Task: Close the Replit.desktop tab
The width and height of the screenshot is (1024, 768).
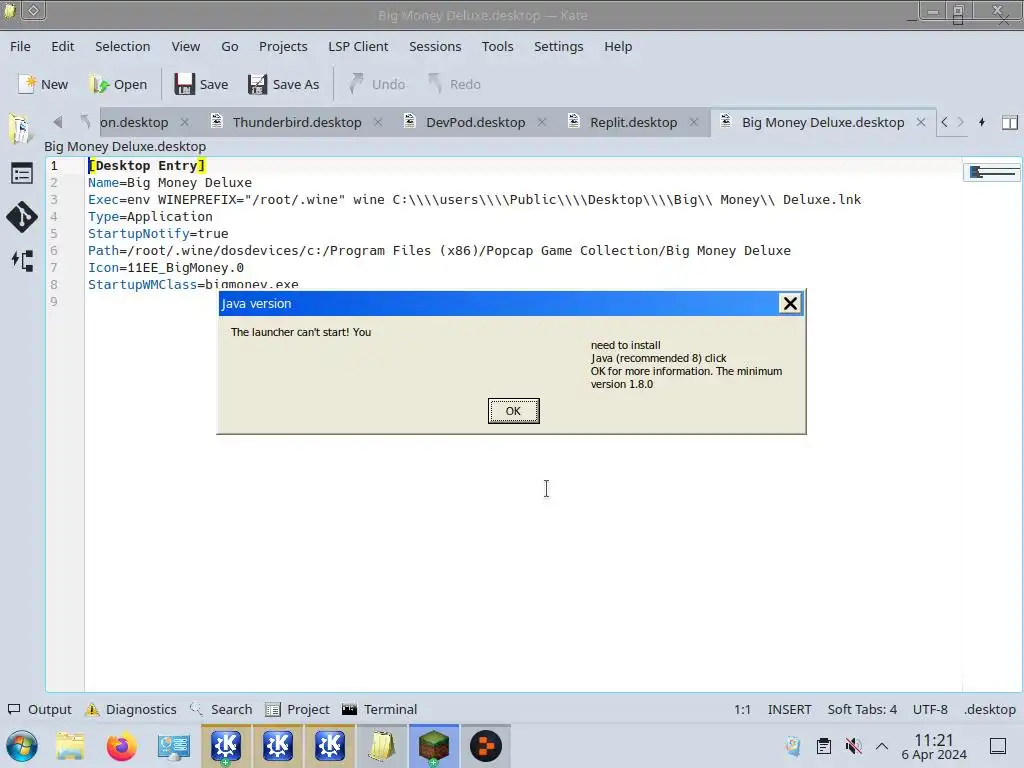Action: [x=694, y=122]
